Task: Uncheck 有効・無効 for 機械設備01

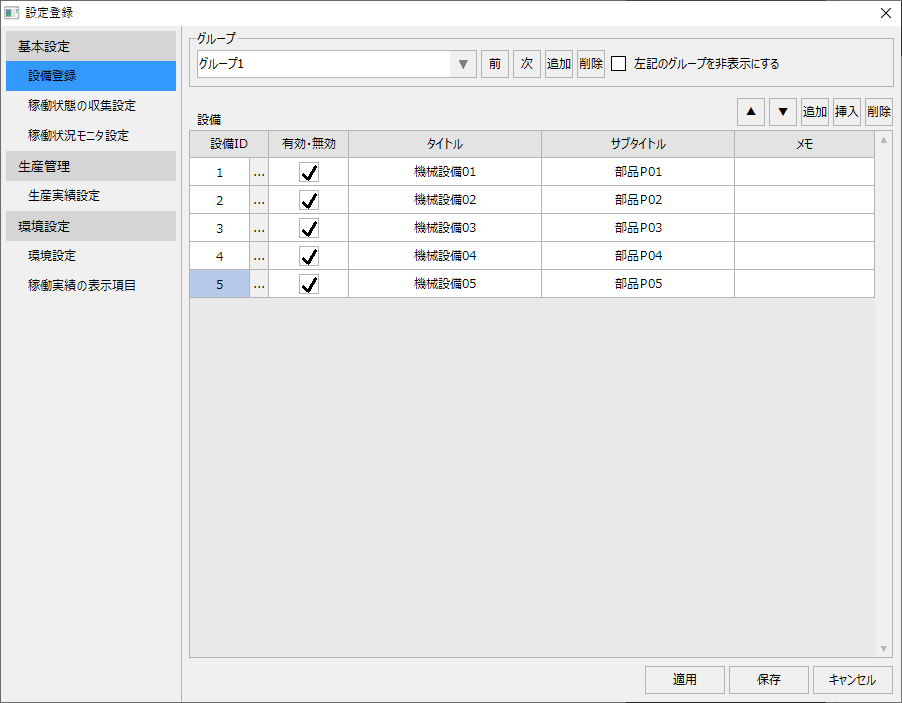Action: pos(308,171)
